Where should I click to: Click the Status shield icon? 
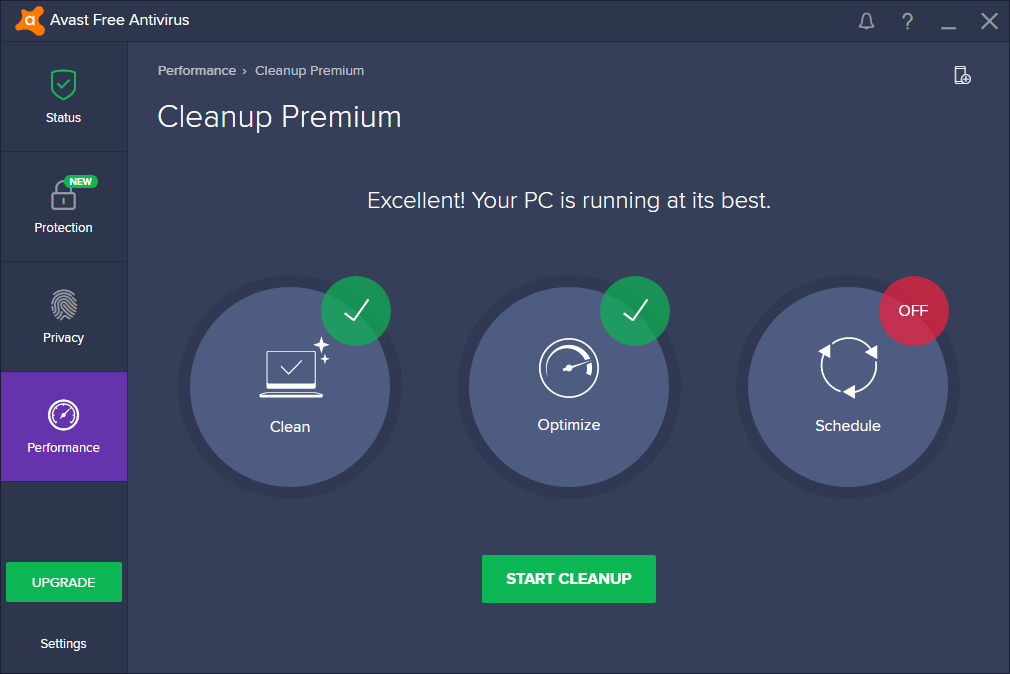63,85
